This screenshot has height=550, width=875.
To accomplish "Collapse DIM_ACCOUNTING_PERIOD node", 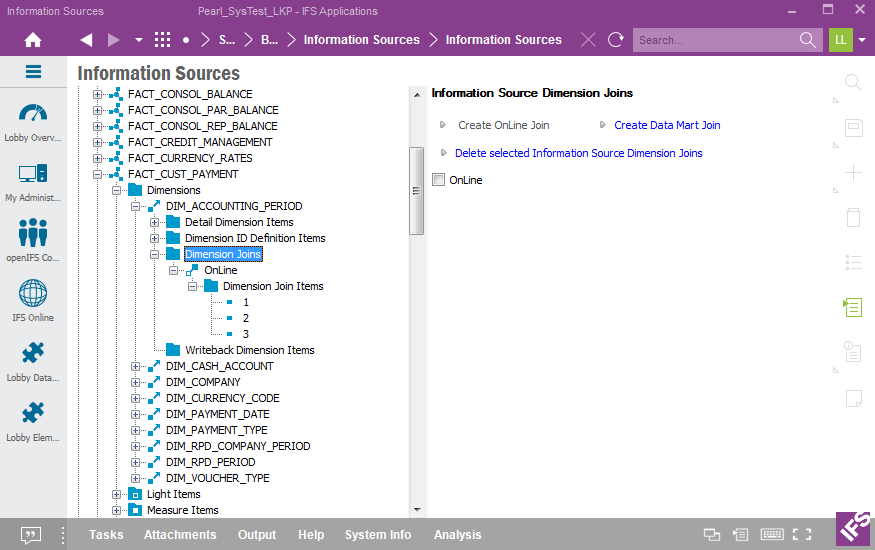I will click(135, 206).
